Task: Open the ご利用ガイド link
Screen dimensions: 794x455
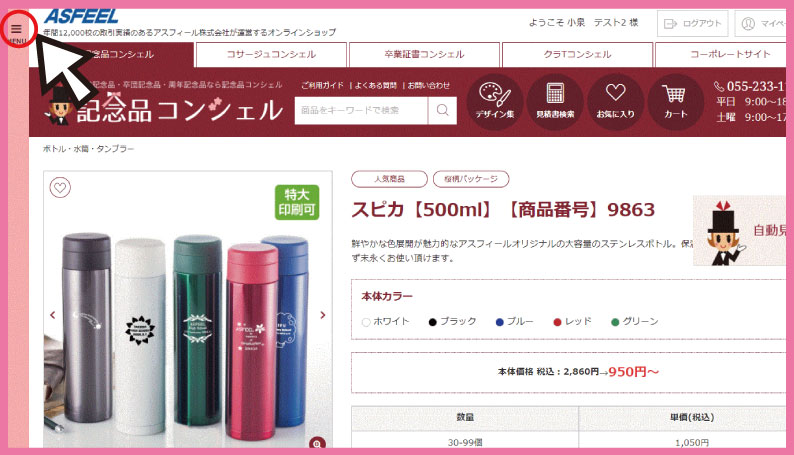Action: [x=322, y=86]
